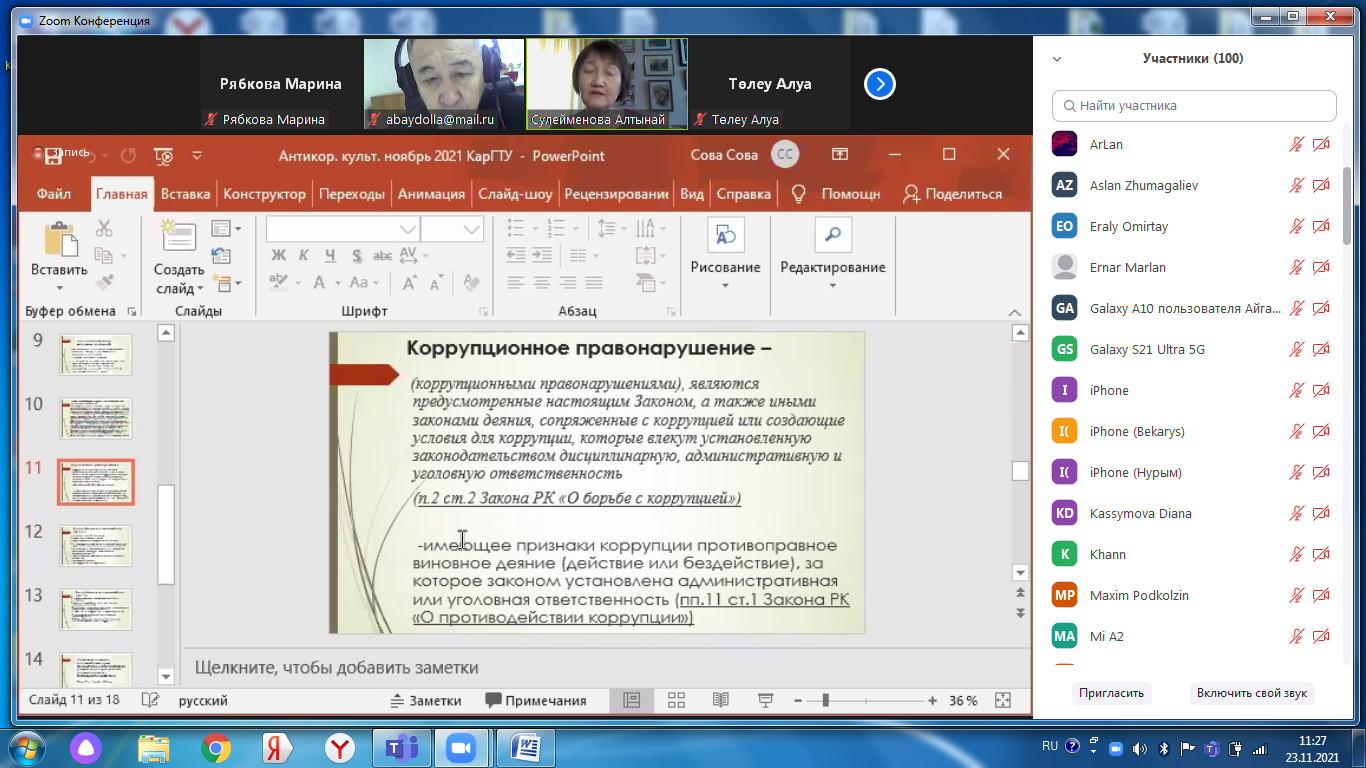Increase list indent level icon
1366x768 pixels.
(x=541, y=256)
